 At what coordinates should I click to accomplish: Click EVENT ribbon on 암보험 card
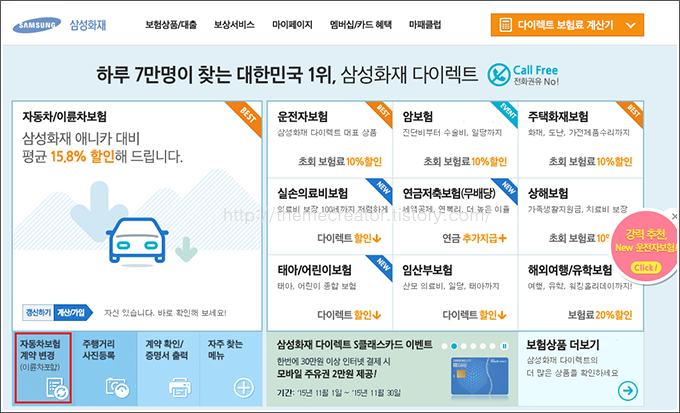(507, 111)
